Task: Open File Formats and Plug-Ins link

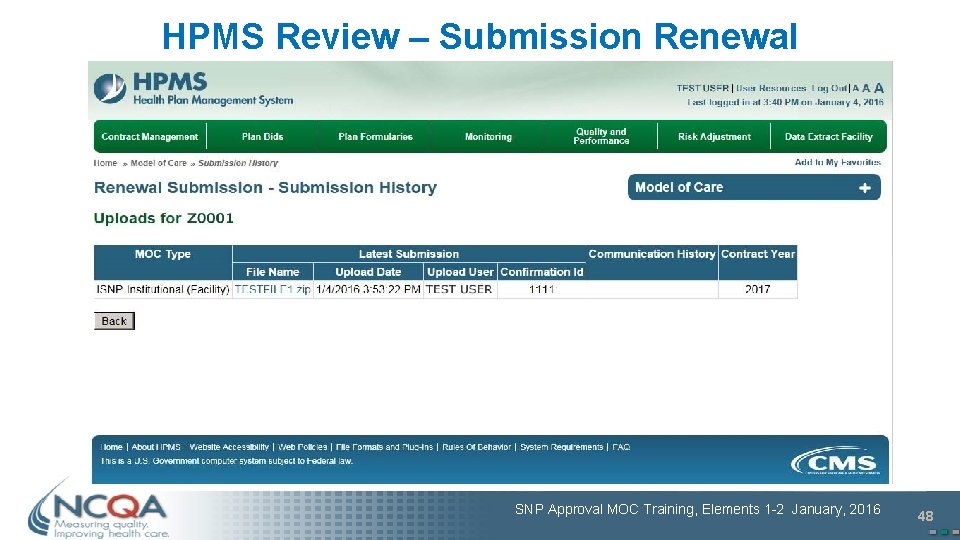Action: point(384,447)
